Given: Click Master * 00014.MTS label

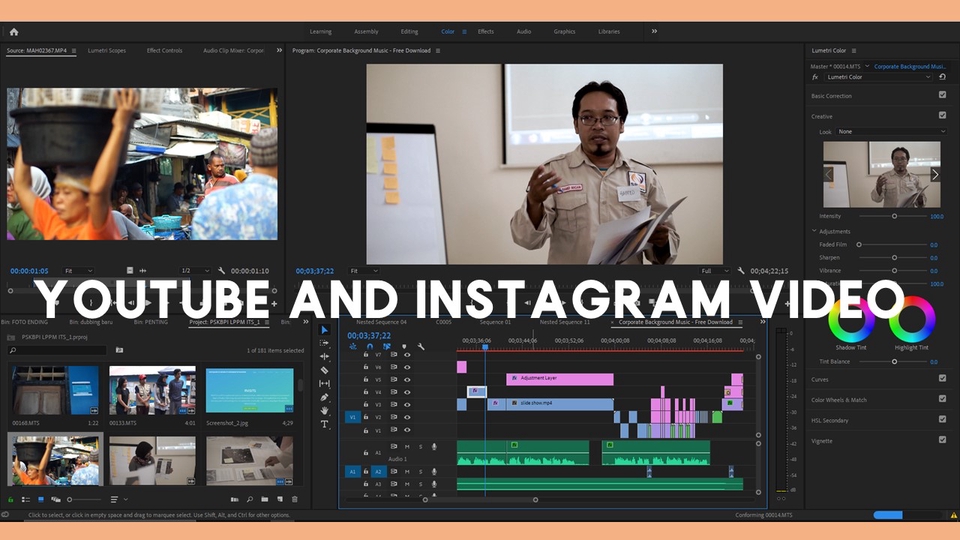Looking at the screenshot, I should click(835, 66).
